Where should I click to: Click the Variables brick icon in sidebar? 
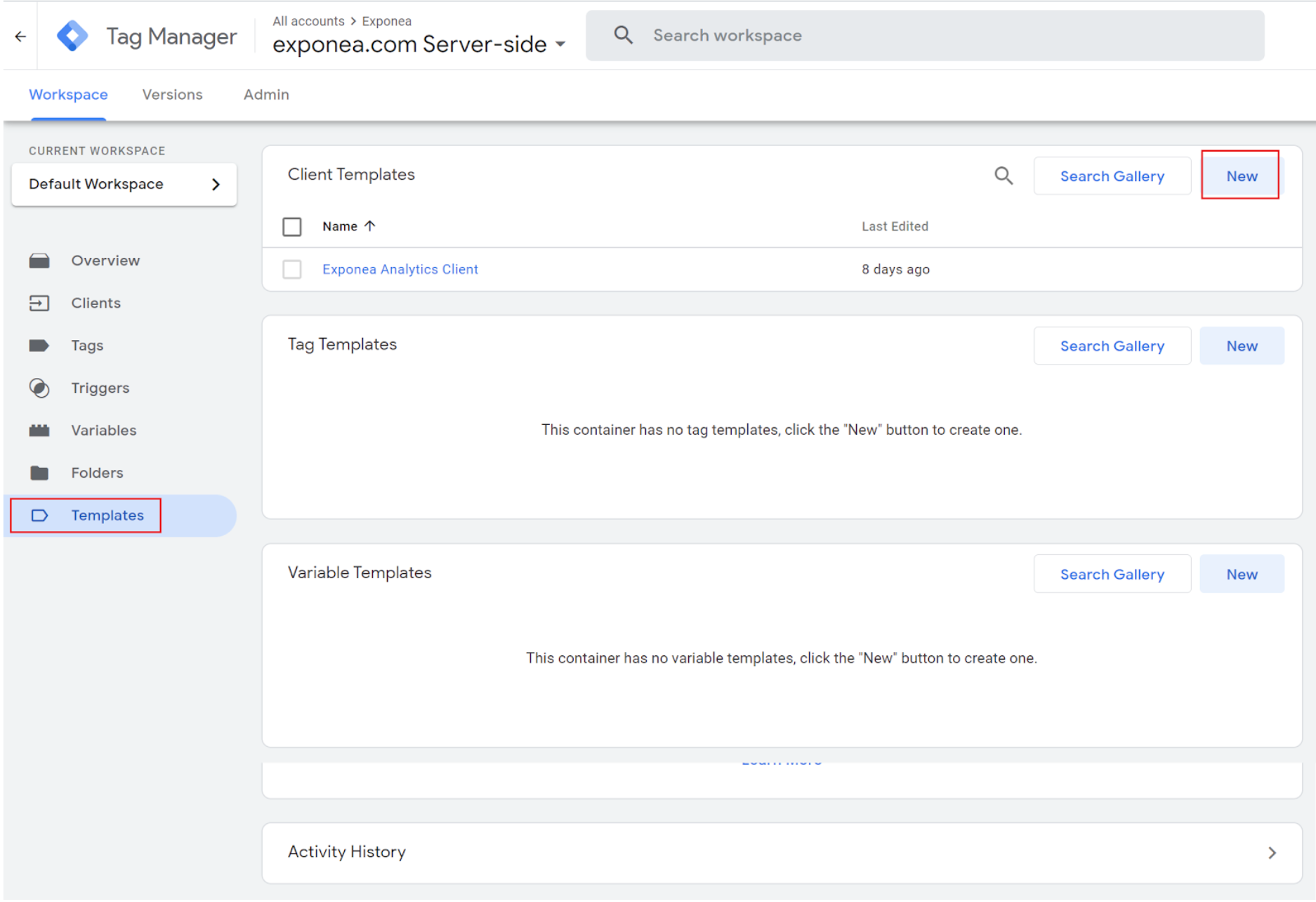coord(39,431)
